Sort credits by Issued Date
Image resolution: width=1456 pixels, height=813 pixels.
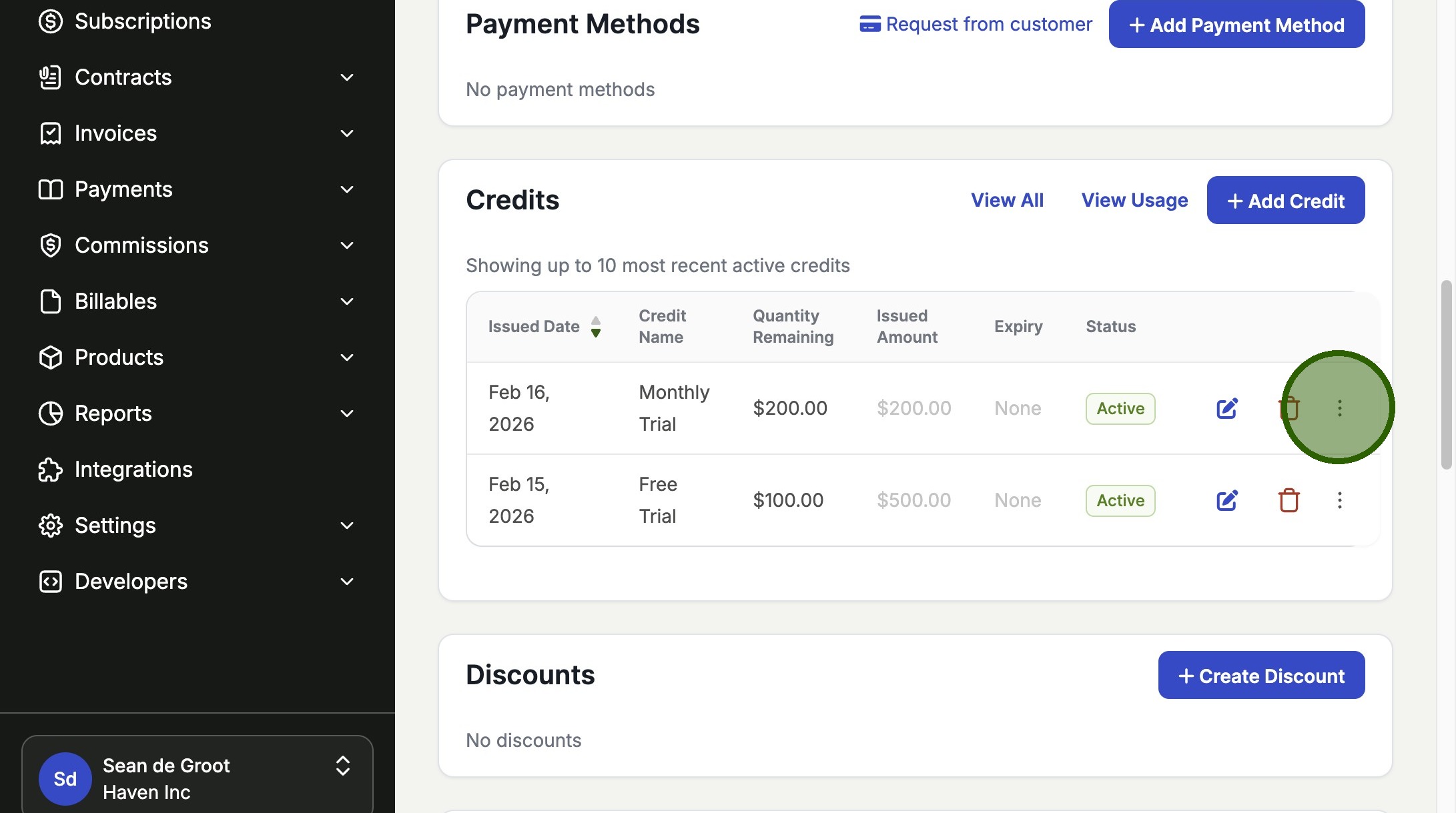coord(596,327)
